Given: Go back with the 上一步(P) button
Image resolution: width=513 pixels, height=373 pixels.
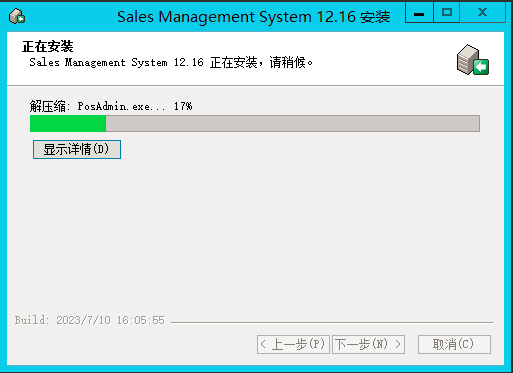Looking at the screenshot, I should (293, 344).
